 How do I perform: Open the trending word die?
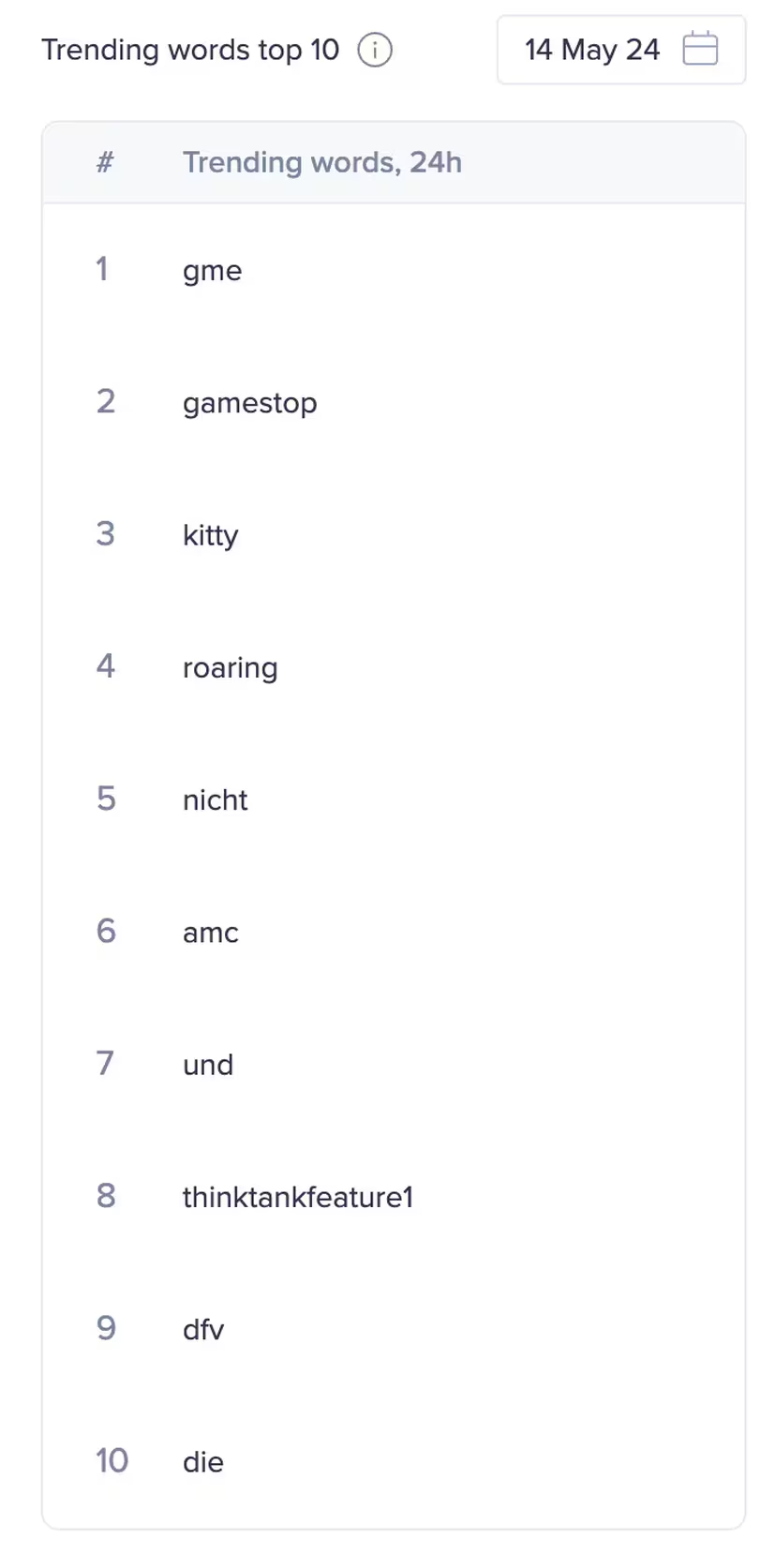pos(203,1462)
